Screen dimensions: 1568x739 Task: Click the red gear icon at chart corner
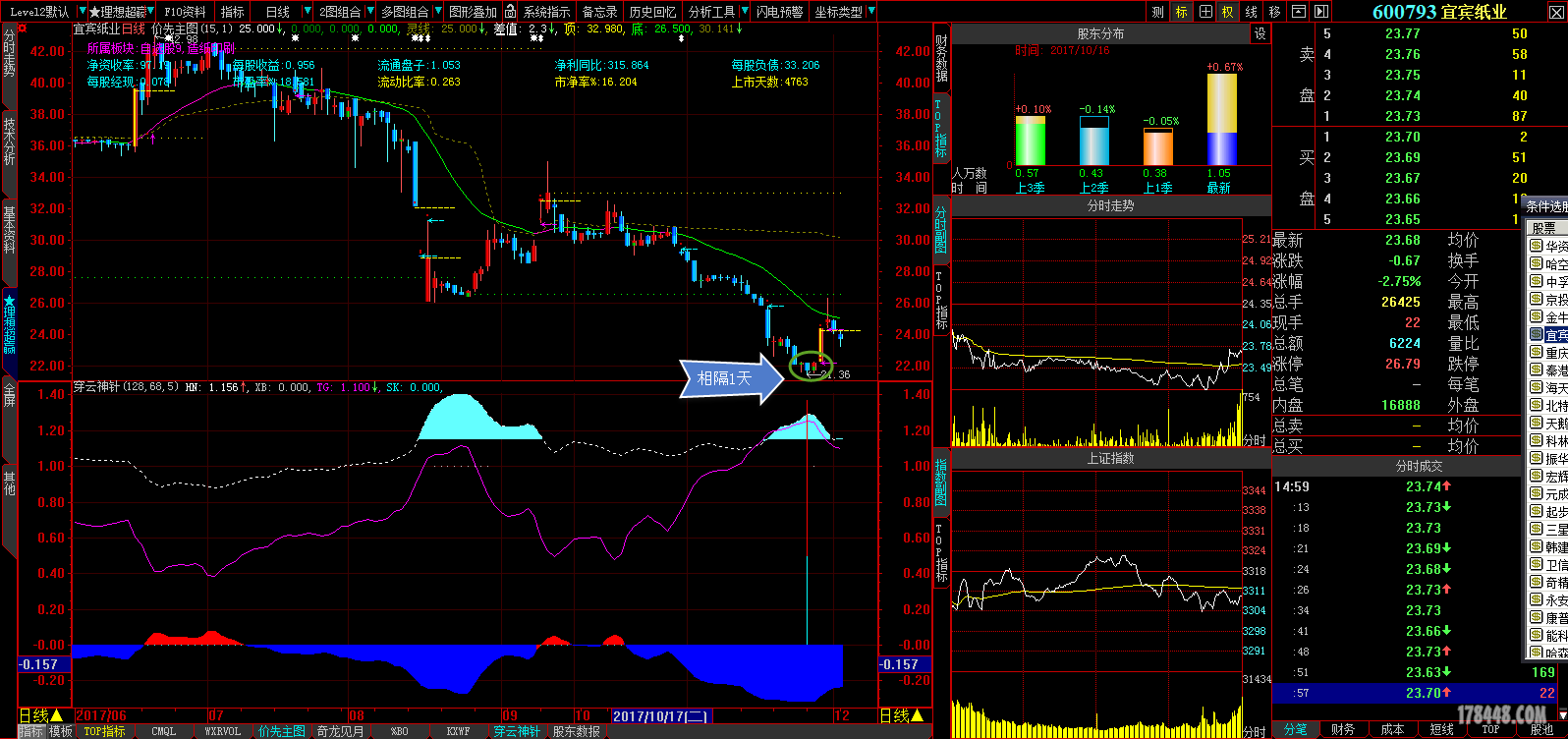pos(23,28)
